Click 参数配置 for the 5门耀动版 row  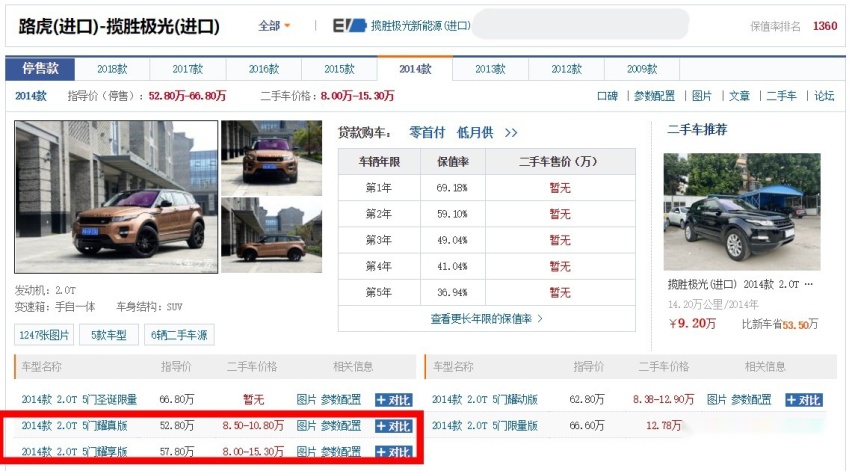click(x=751, y=400)
